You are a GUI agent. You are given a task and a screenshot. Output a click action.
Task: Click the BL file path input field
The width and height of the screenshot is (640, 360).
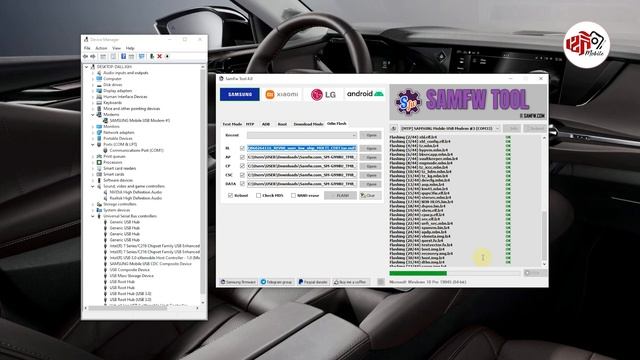pos(302,148)
